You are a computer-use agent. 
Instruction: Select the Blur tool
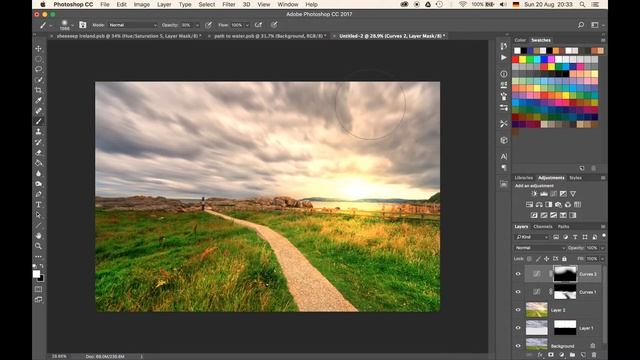click(38, 173)
